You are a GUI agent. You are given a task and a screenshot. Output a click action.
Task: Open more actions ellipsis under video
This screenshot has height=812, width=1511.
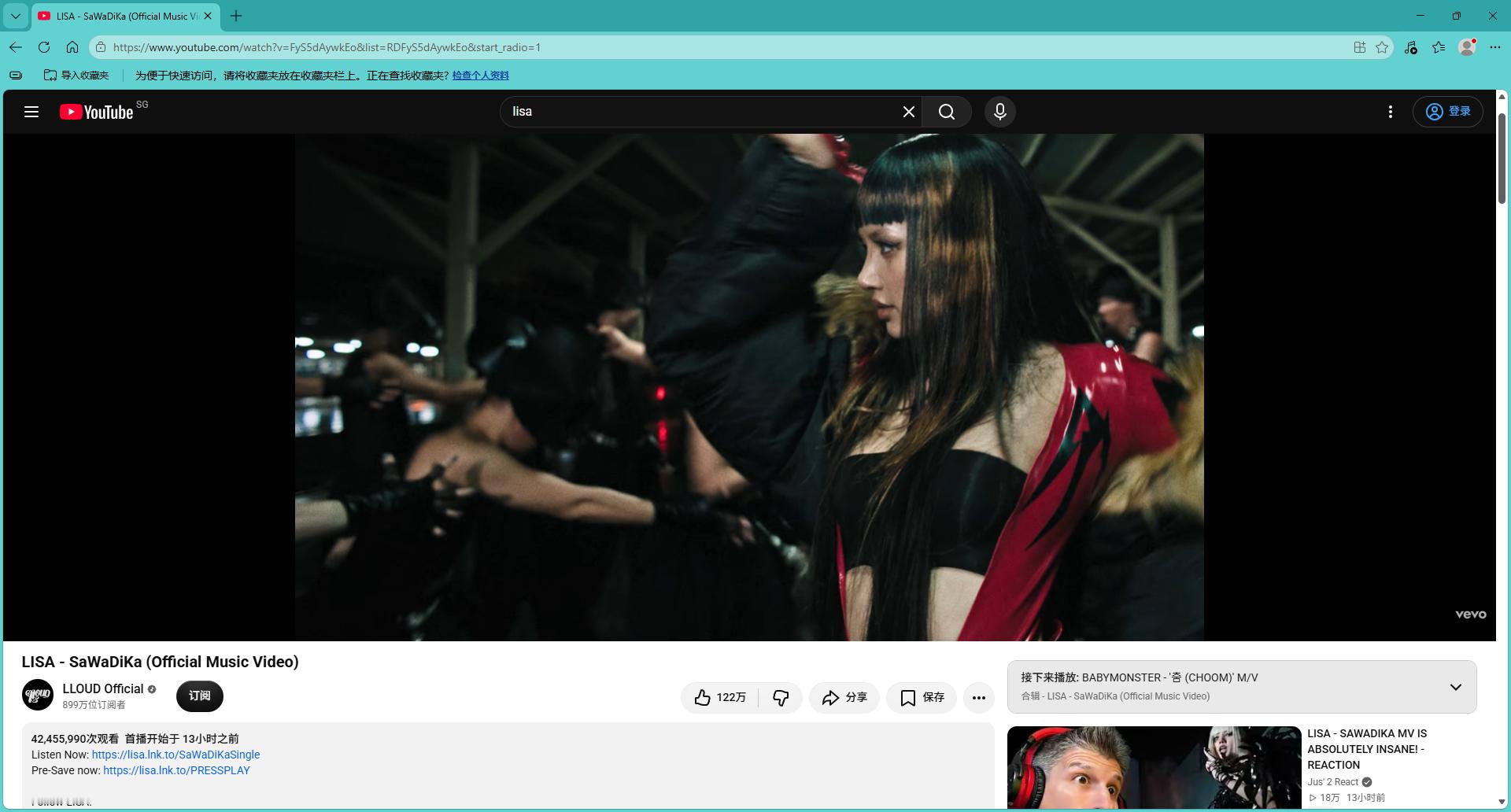(979, 697)
